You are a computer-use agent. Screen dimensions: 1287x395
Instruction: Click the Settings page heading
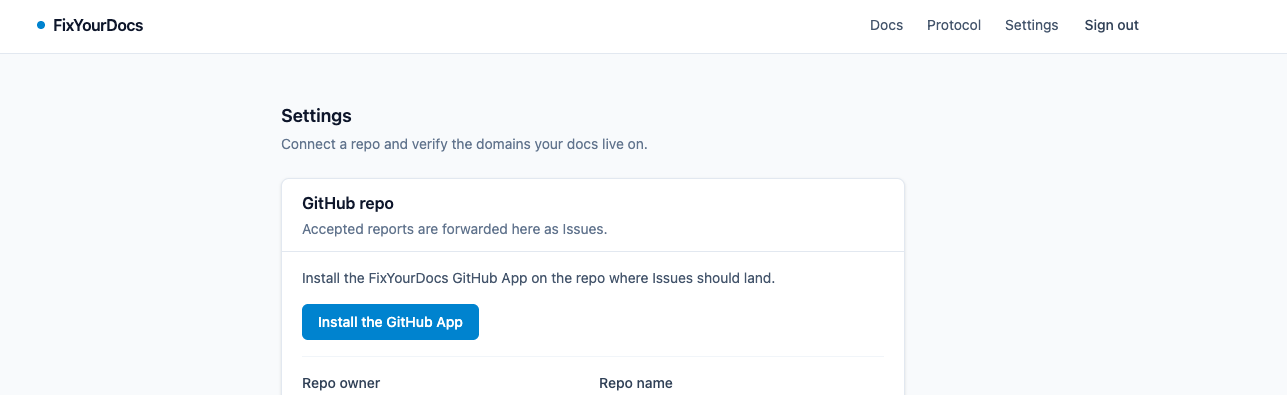point(316,116)
